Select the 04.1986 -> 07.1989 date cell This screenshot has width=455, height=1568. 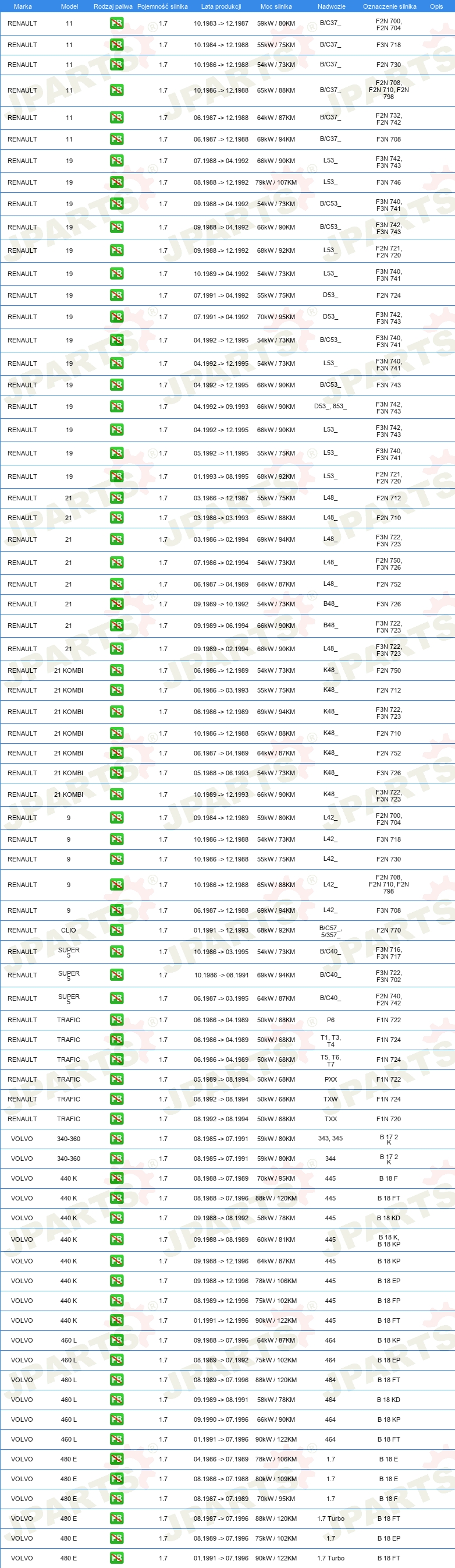pyautogui.click(x=221, y=1460)
